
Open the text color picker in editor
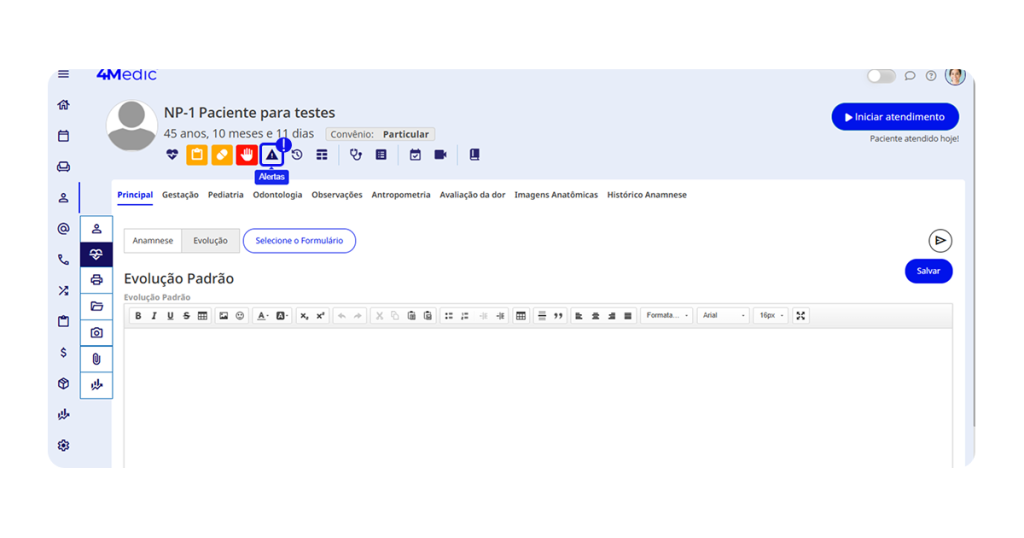pyautogui.click(x=263, y=316)
